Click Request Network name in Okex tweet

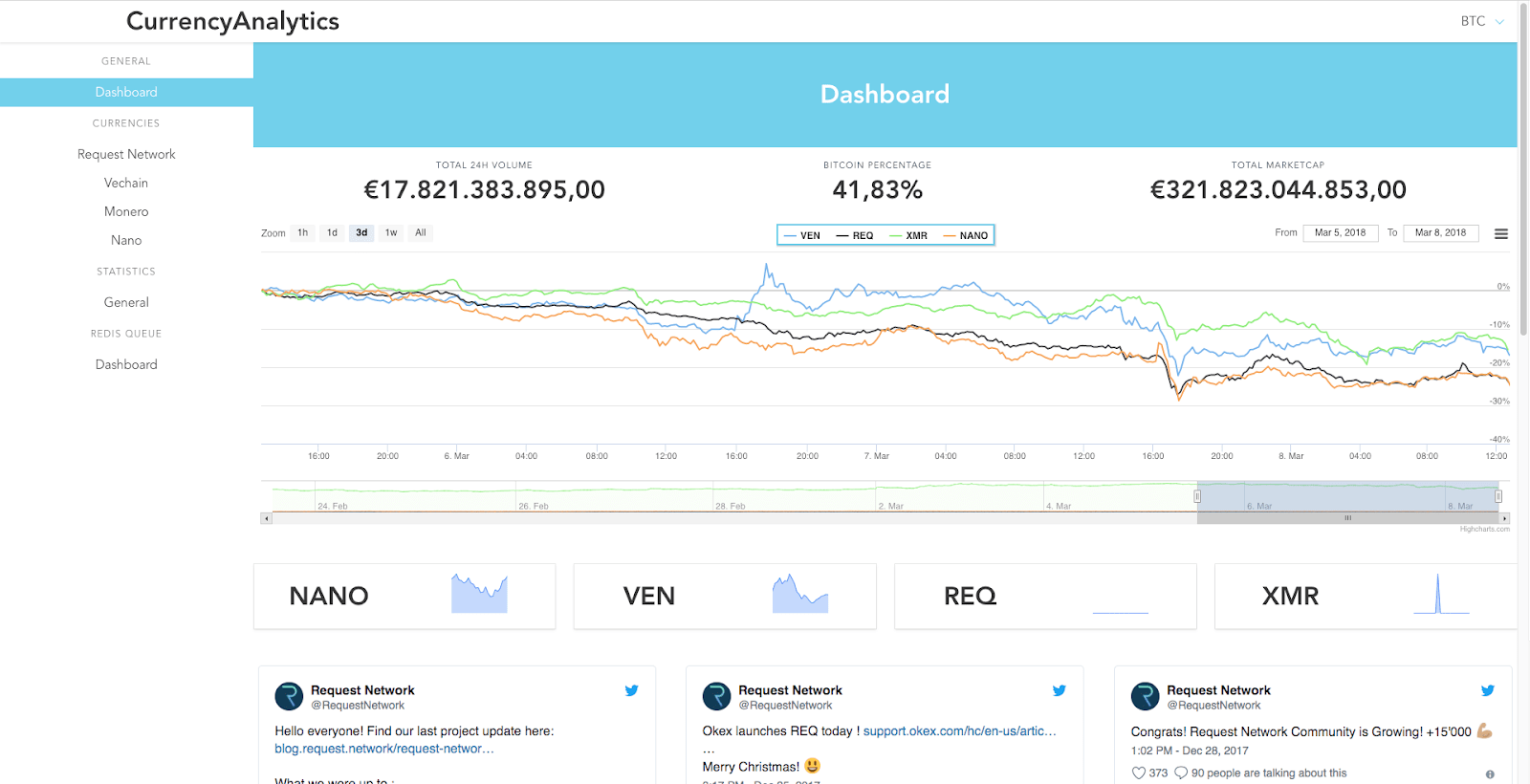[790, 690]
